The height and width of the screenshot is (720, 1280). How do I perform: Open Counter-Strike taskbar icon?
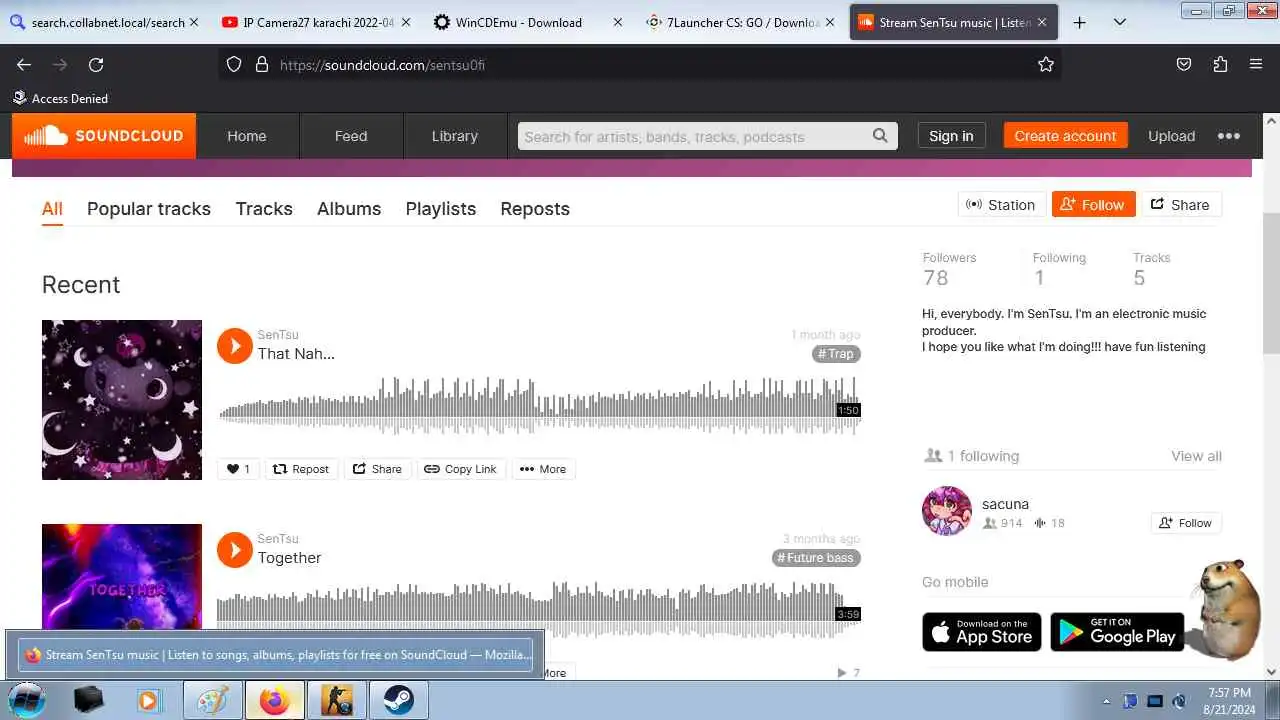337,700
